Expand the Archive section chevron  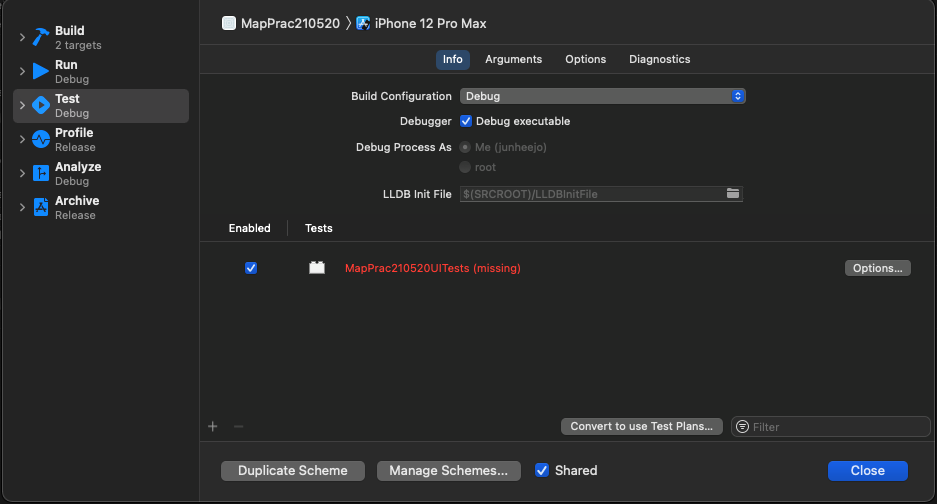coord(22,207)
